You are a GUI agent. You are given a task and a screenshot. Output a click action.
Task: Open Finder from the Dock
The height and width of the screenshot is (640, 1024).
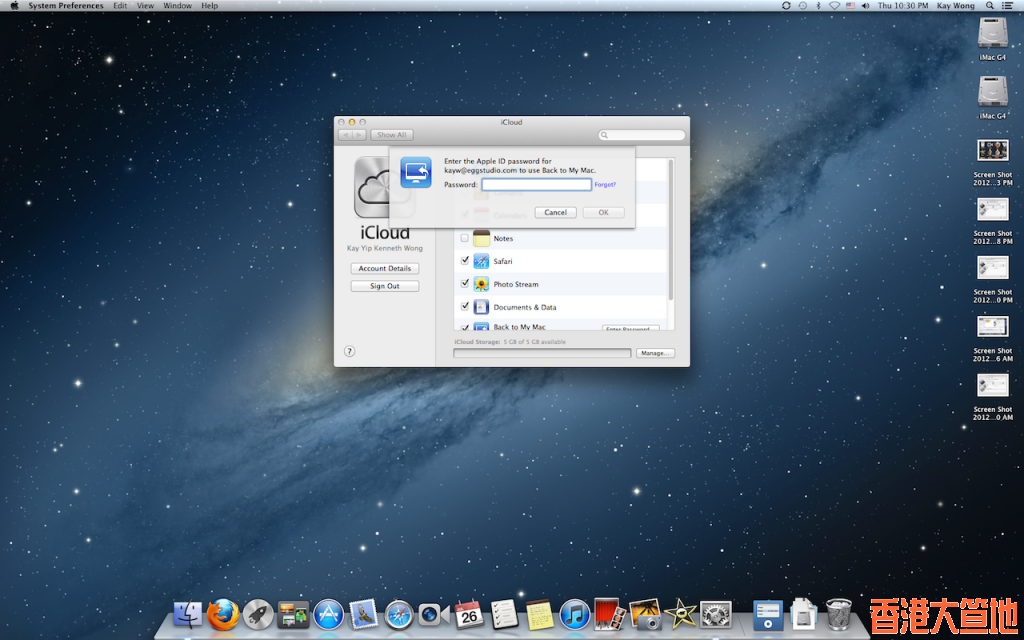(188, 615)
